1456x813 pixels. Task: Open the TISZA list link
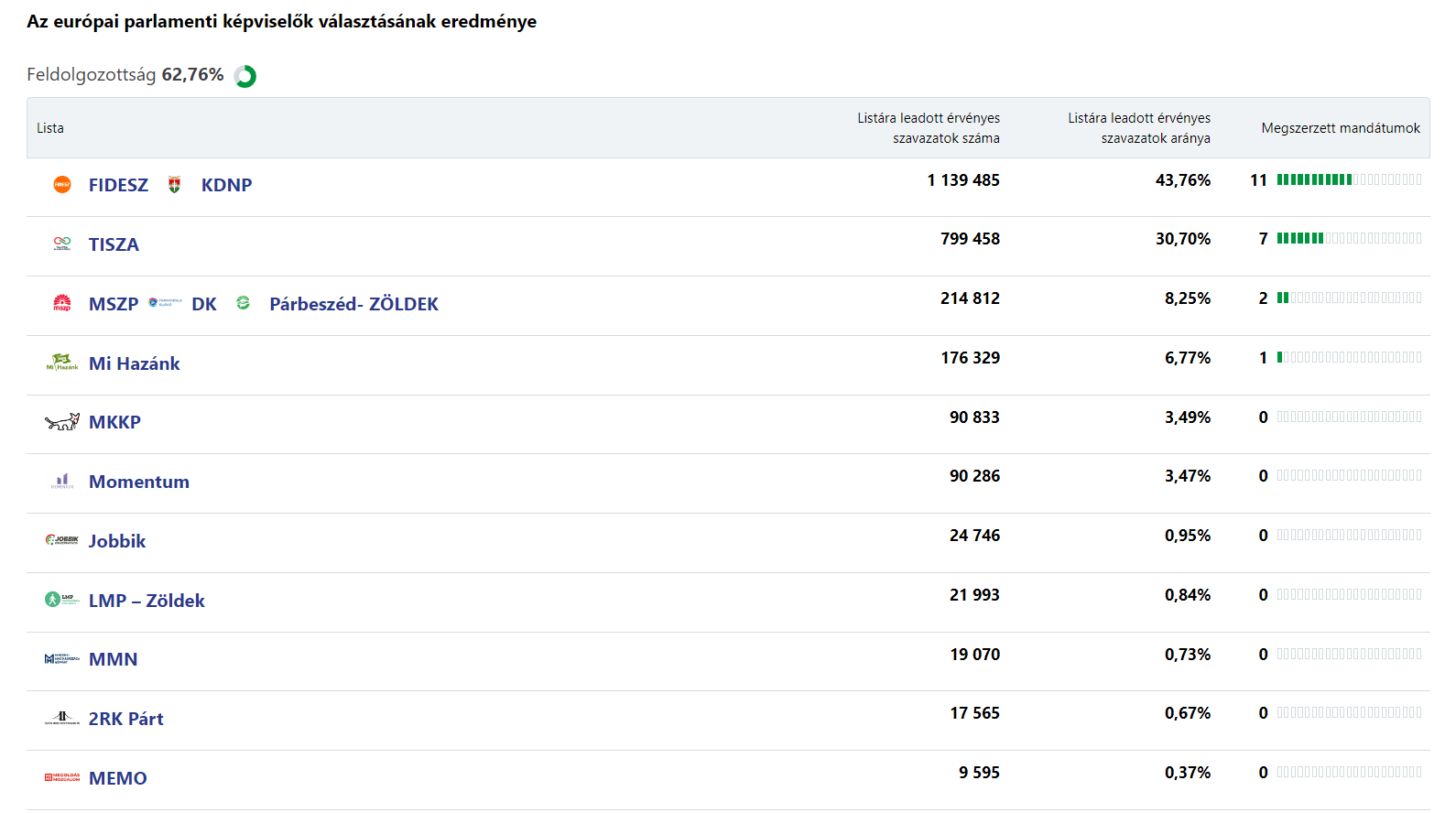(114, 244)
